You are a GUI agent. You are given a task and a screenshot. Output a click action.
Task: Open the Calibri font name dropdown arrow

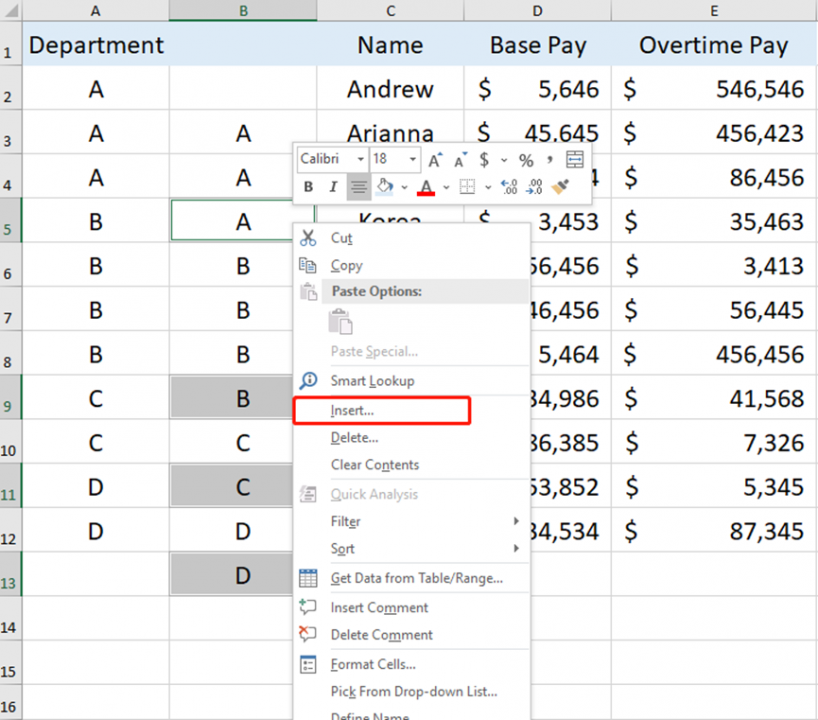360,159
